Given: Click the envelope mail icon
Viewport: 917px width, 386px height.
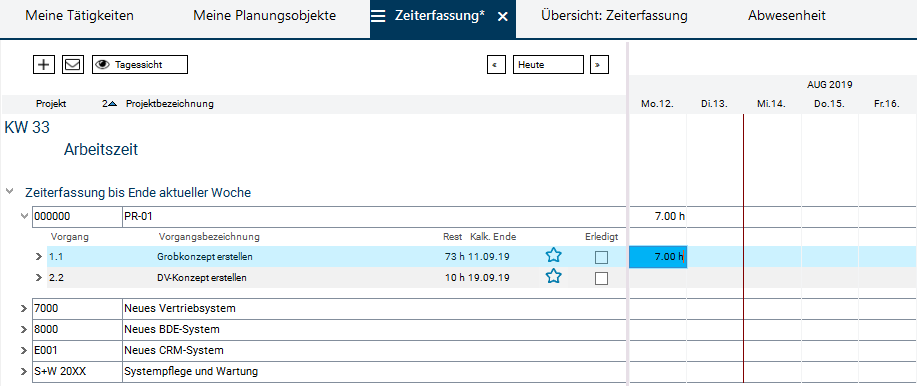Looking at the screenshot, I should point(73,64).
